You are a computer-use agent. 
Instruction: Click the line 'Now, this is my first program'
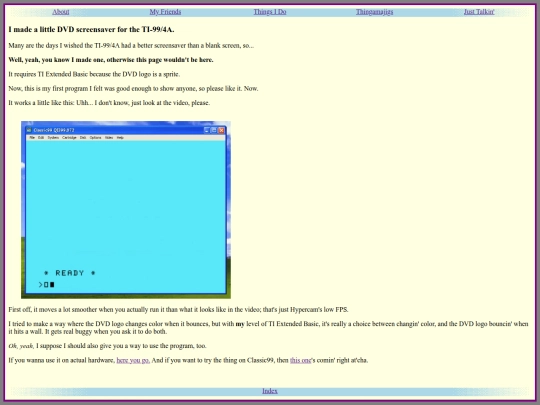pos(133,89)
